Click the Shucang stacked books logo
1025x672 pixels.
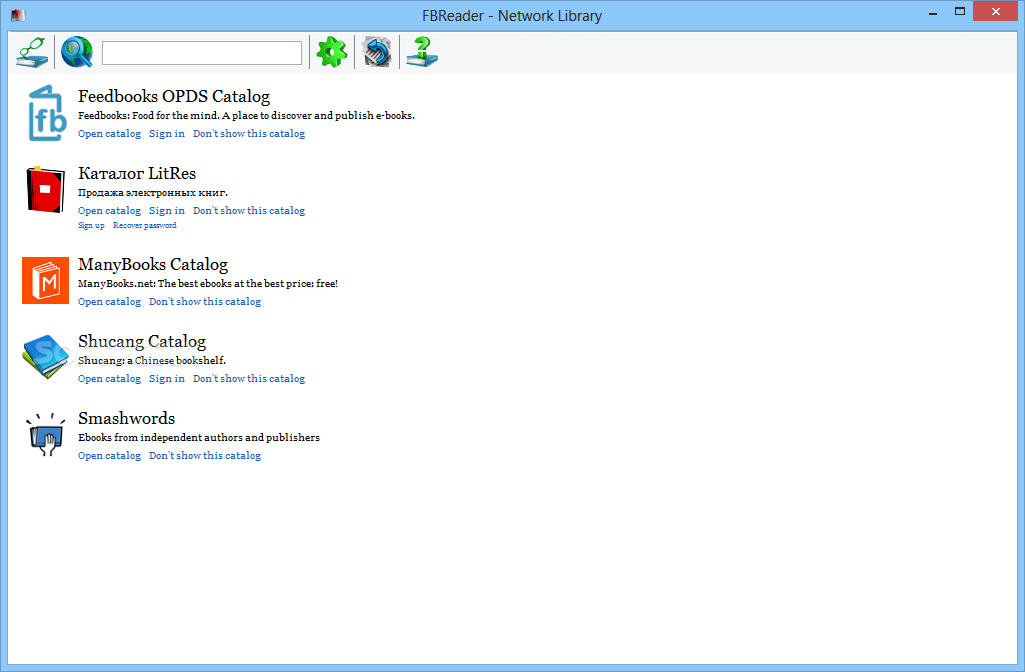click(x=45, y=356)
